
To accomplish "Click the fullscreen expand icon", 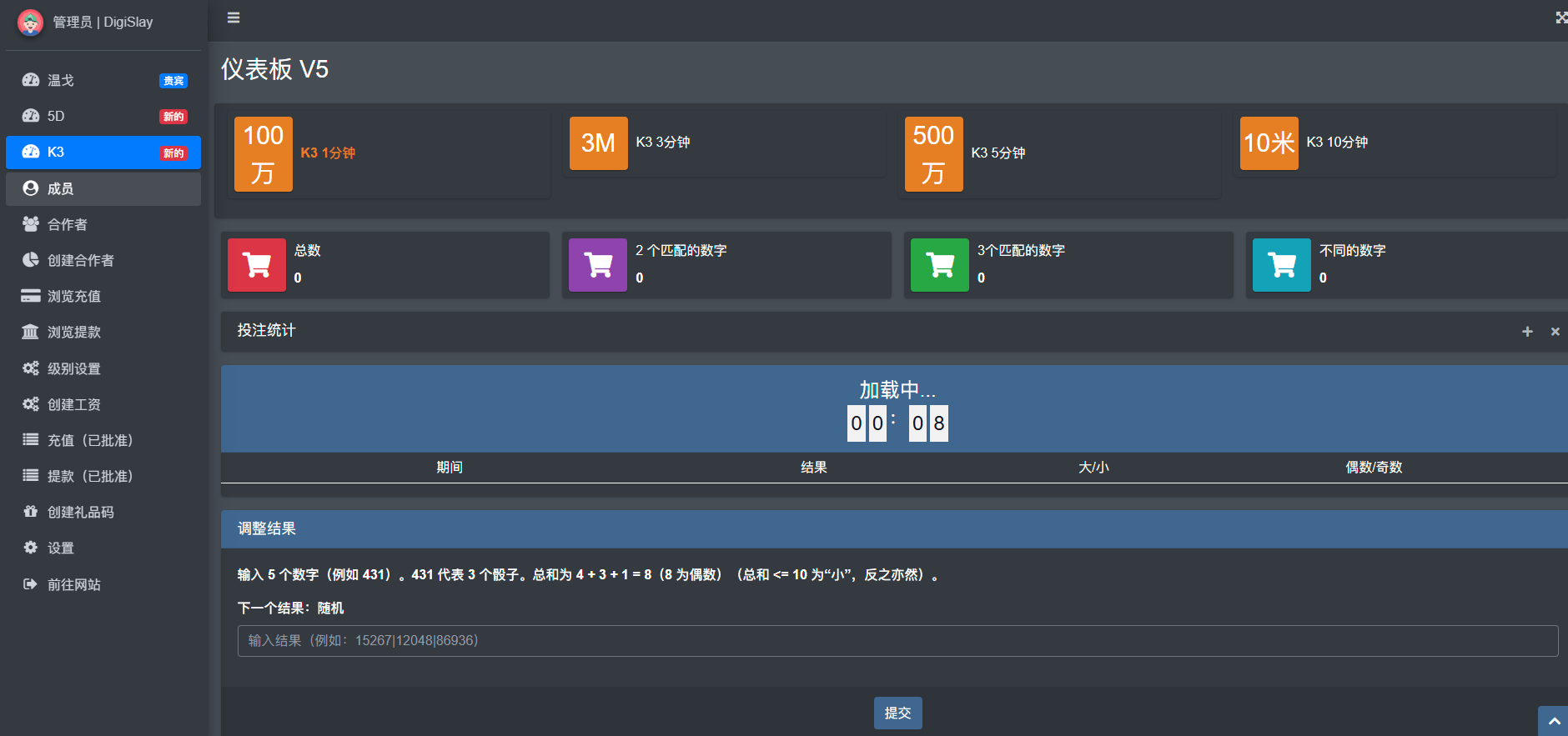I will (x=1560, y=18).
